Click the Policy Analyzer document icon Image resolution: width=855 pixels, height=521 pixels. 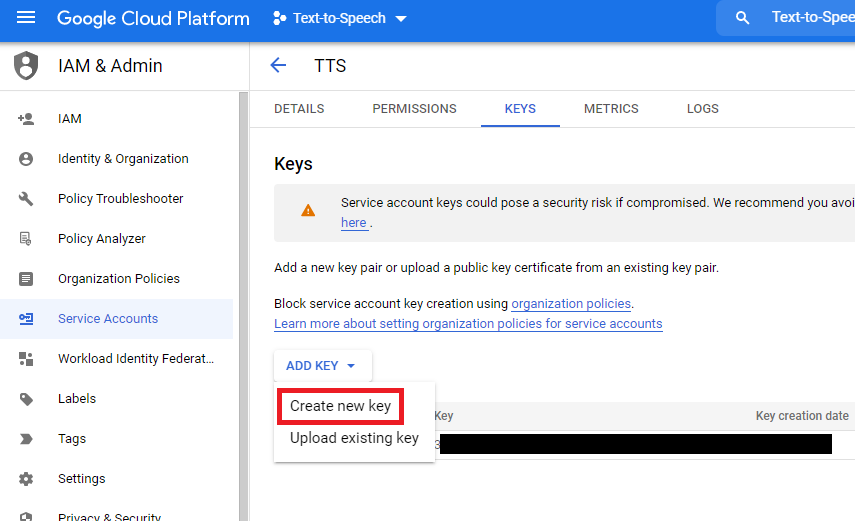point(26,239)
